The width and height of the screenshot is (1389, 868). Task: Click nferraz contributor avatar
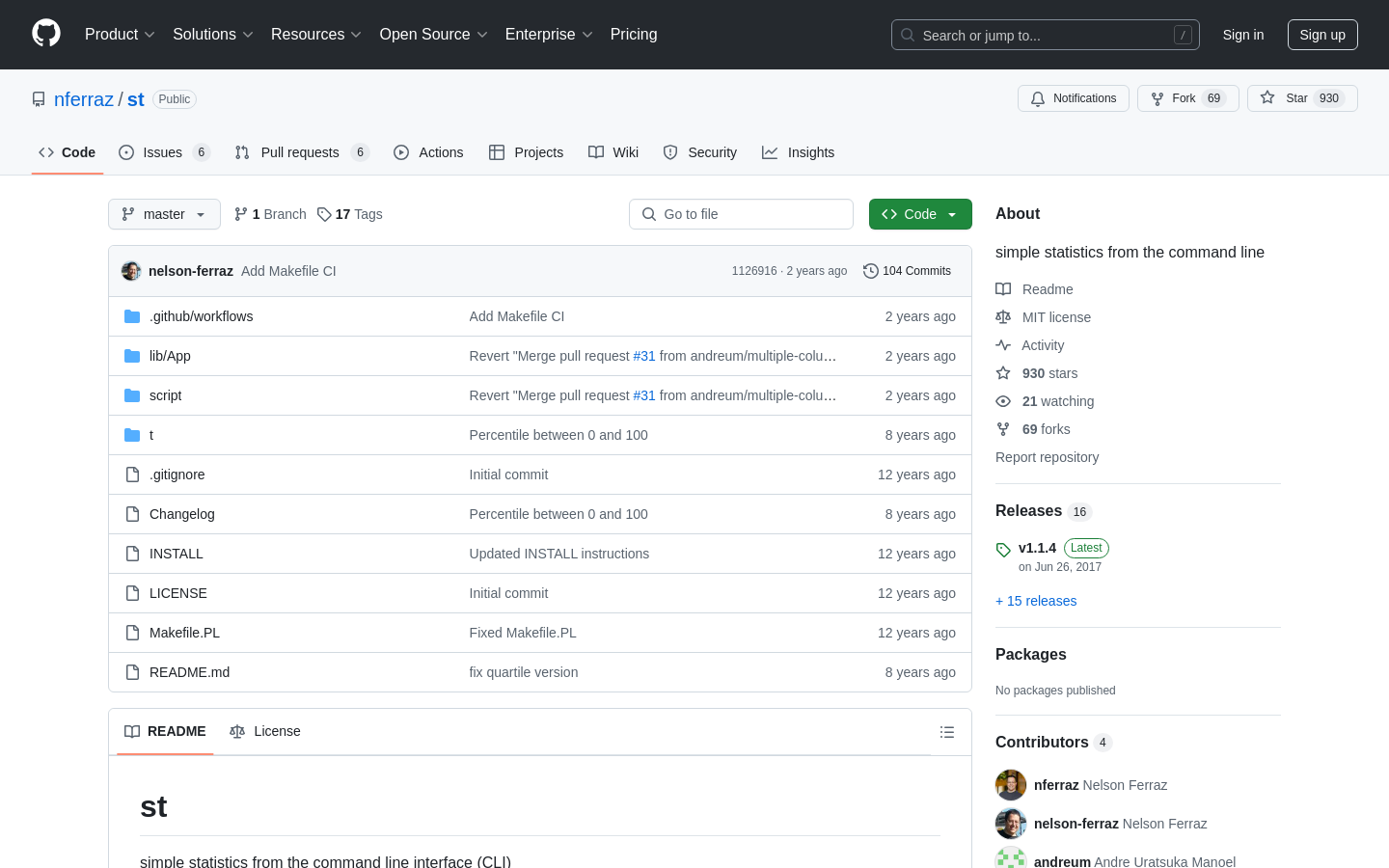pos(1011,785)
